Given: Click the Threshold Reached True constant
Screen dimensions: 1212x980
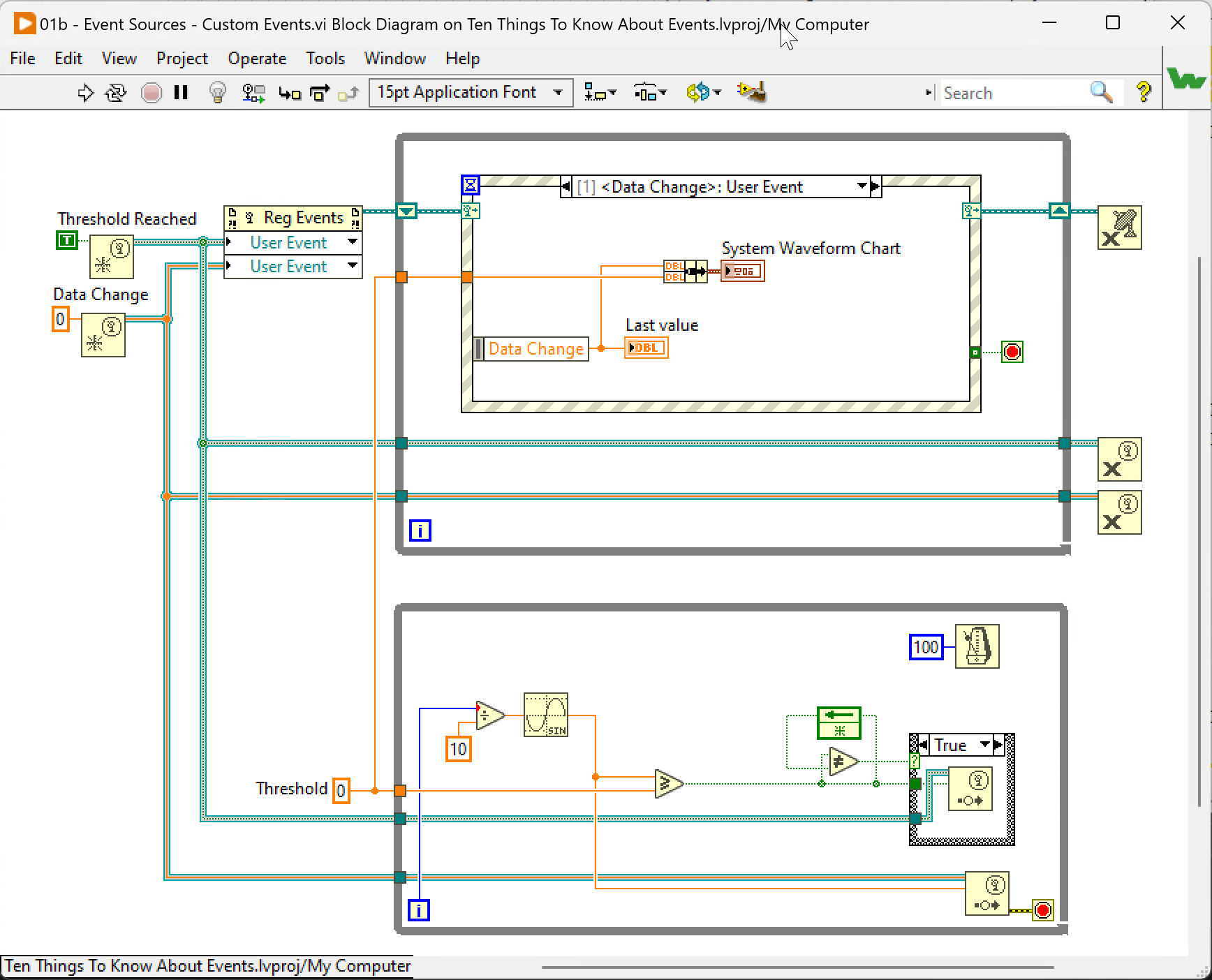Looking at the screenshot, I should (67, 241).
